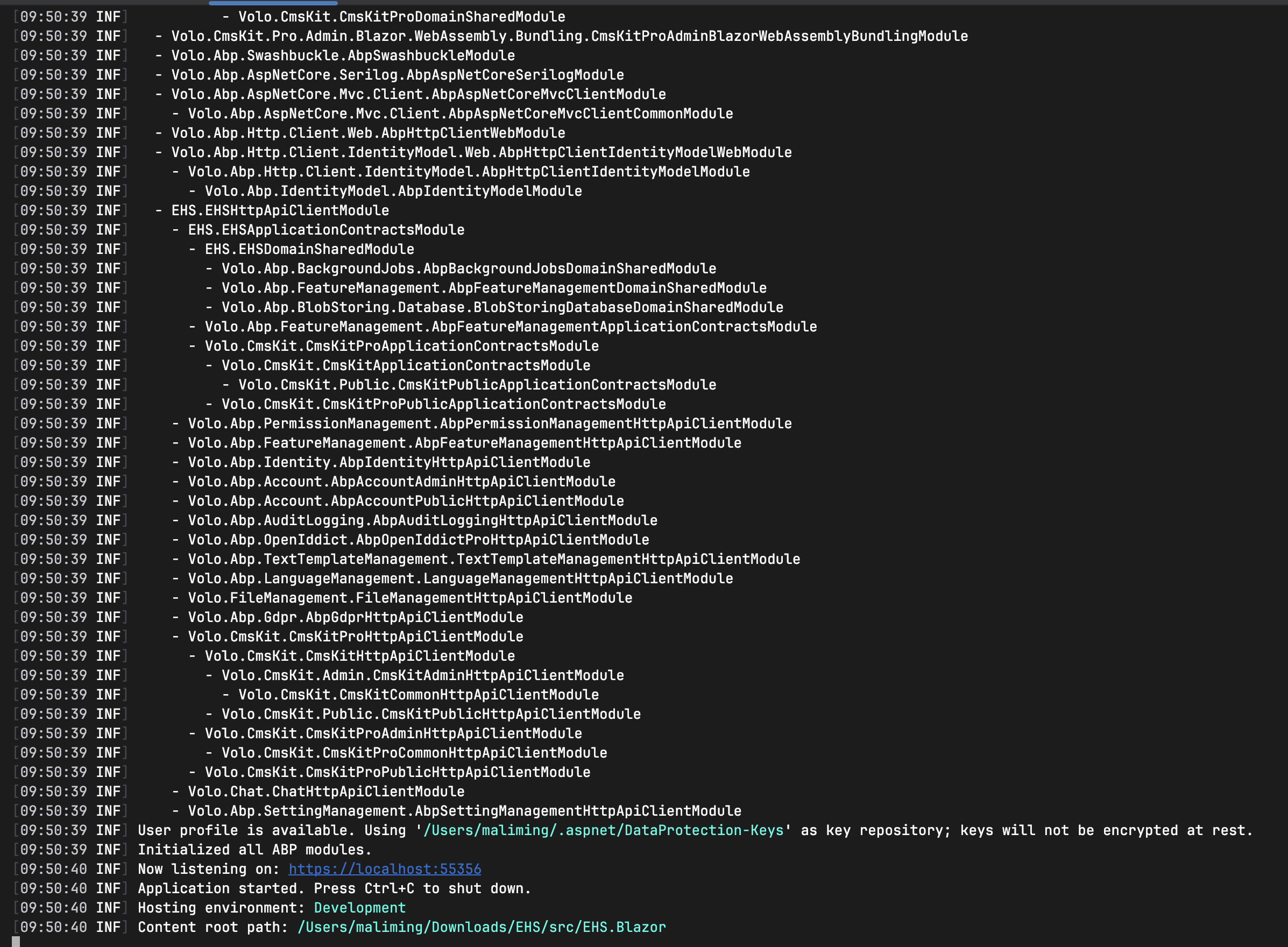This screenshot has height=947, width=1288.
Task: Click CmsKitProAdminHttpApiClientModule line
Action: [393, 734]
